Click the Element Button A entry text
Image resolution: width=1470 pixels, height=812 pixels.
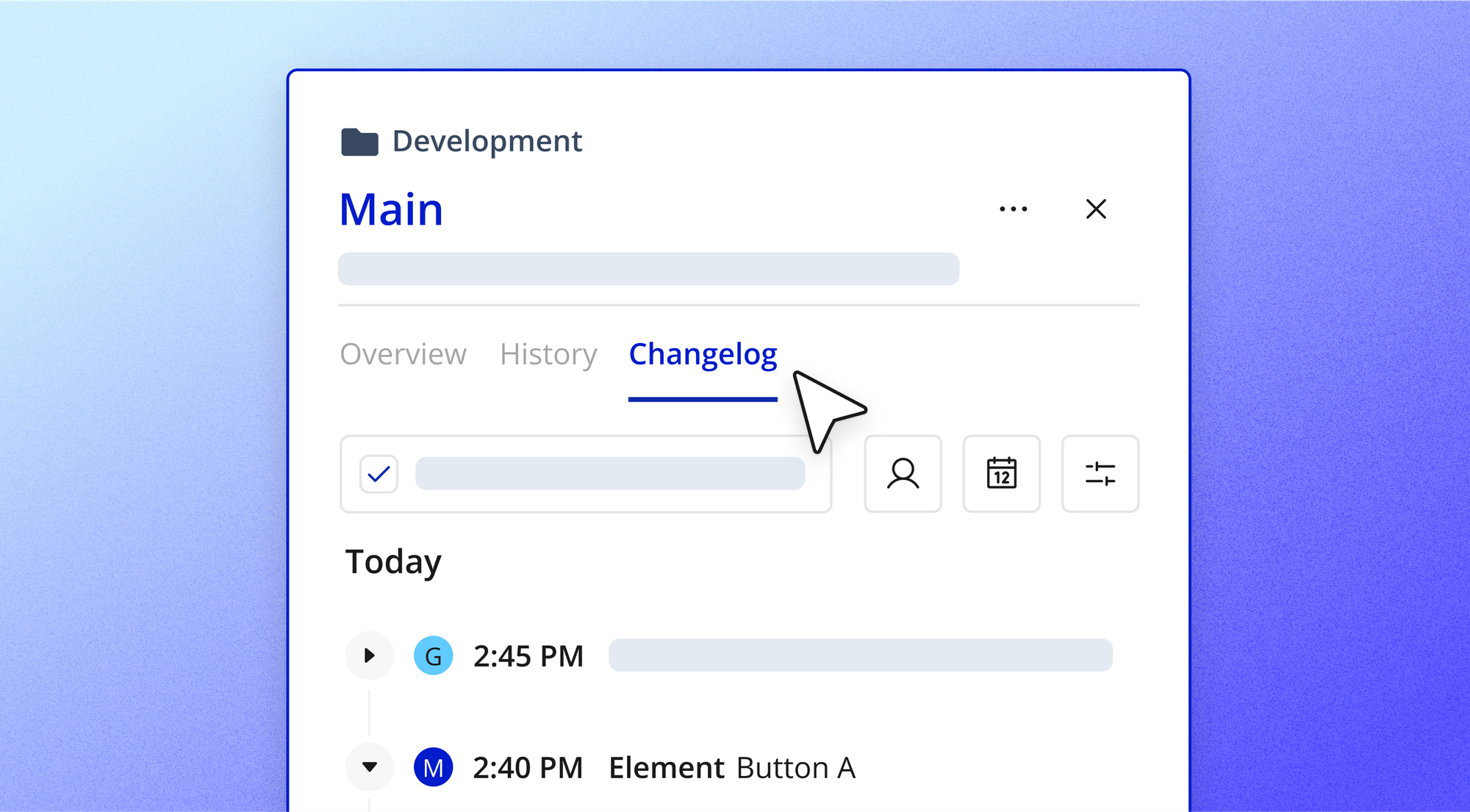tap(732, 768)
